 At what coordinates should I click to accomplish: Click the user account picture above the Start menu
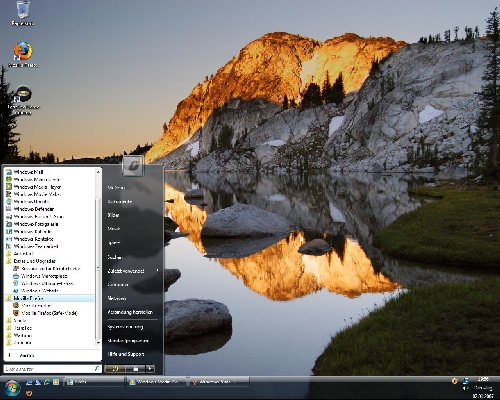point(133,165)
